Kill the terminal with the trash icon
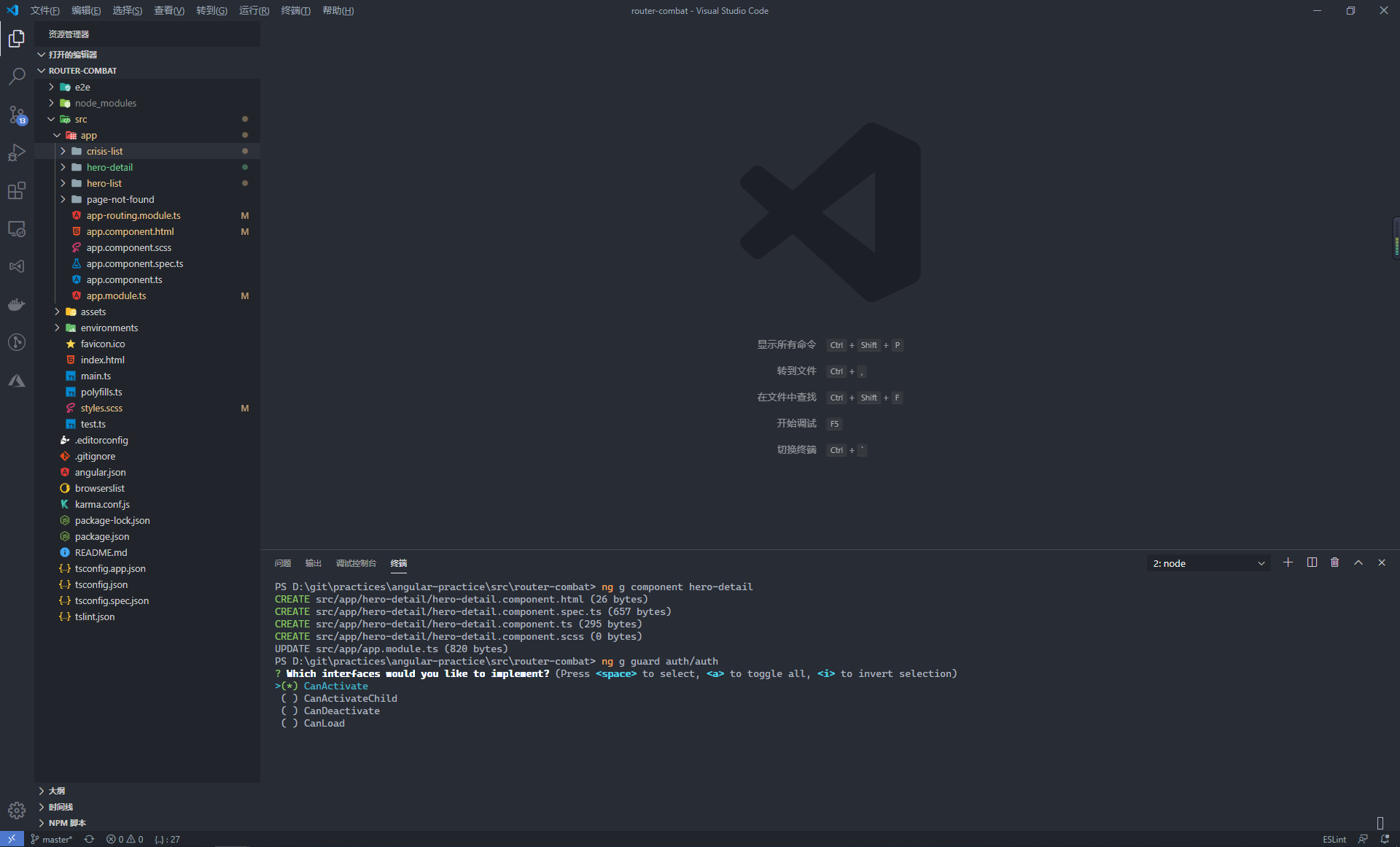The height and width of the screenshot is (847, 1400). (1335, 562)
